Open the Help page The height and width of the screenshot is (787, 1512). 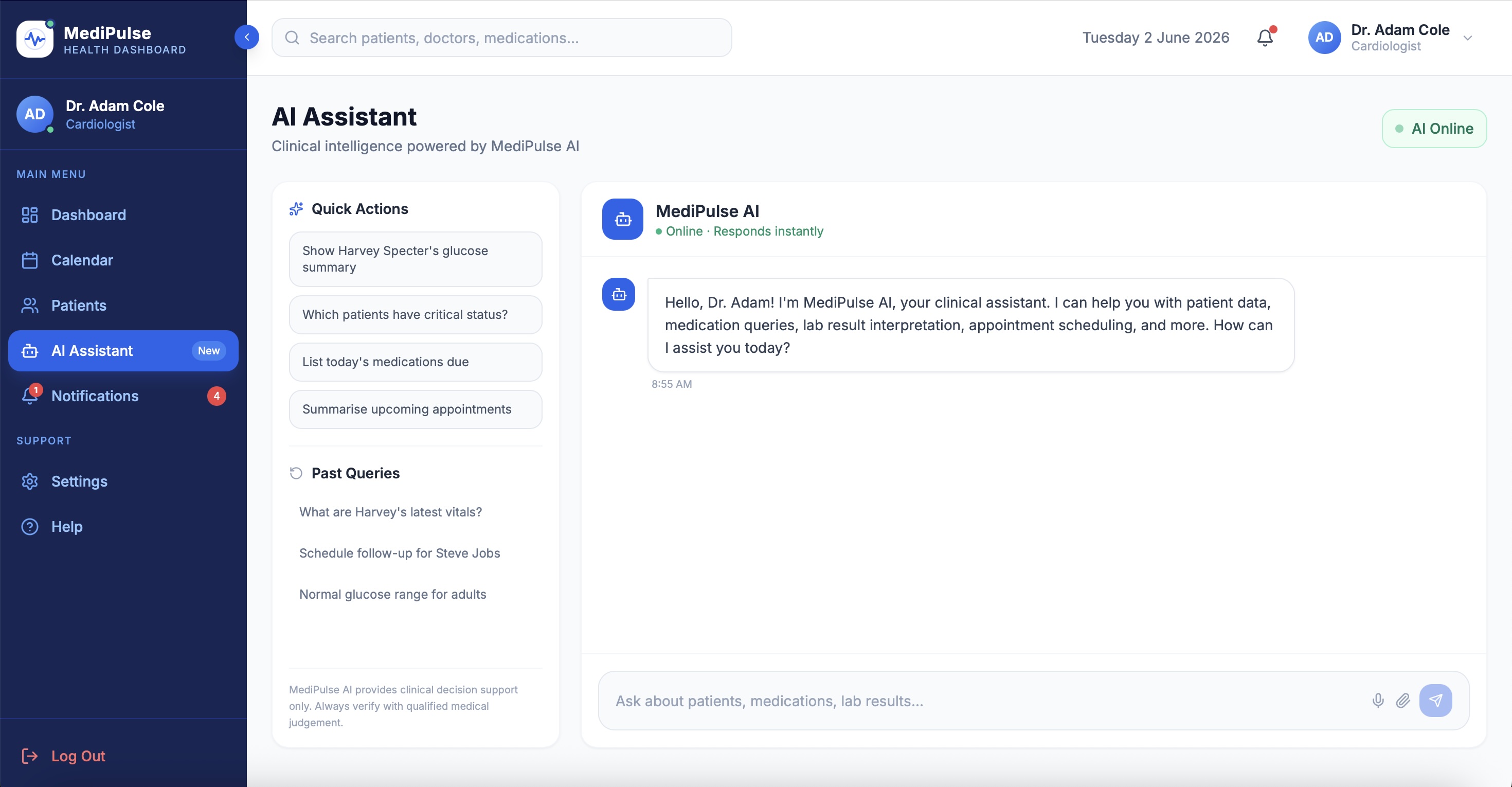tap(123, 526)
